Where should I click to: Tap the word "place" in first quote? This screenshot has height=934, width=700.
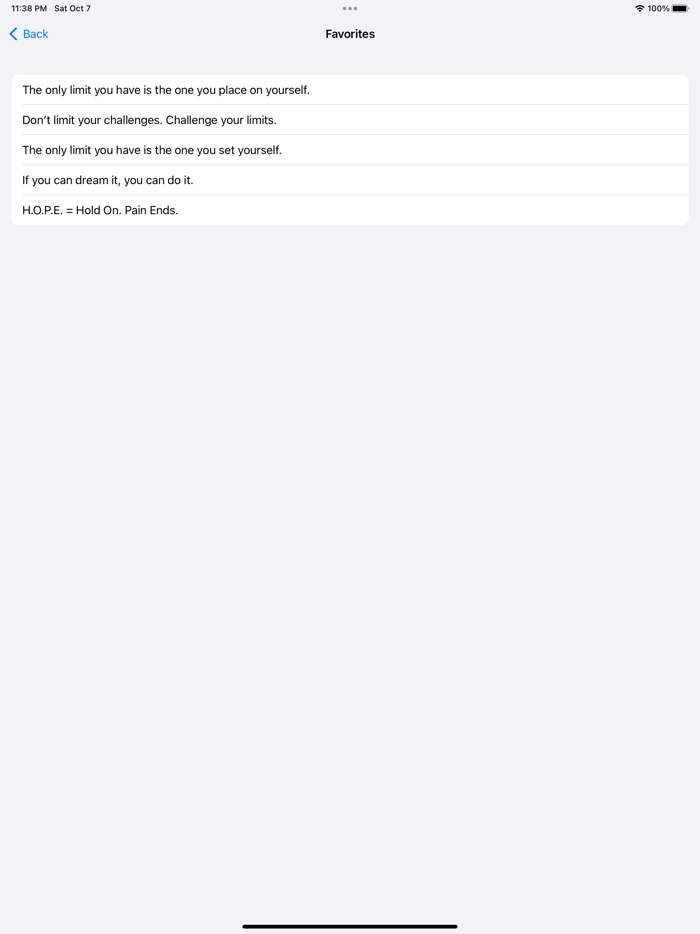pyautogui.click(x=232, y=91)
